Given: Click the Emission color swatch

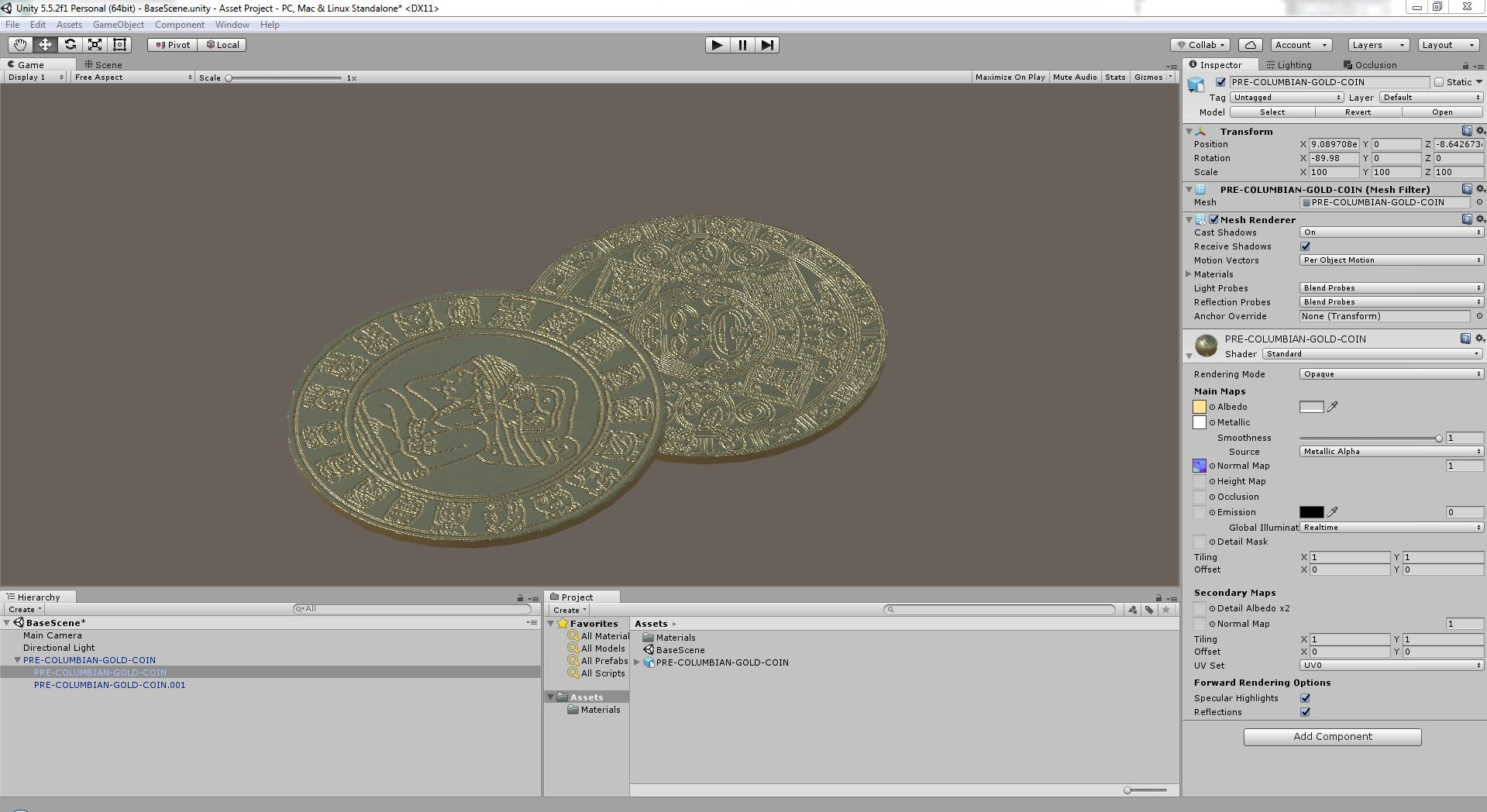Looking at the screenshot, I should pyautogui.click(x=1312, y=512).
